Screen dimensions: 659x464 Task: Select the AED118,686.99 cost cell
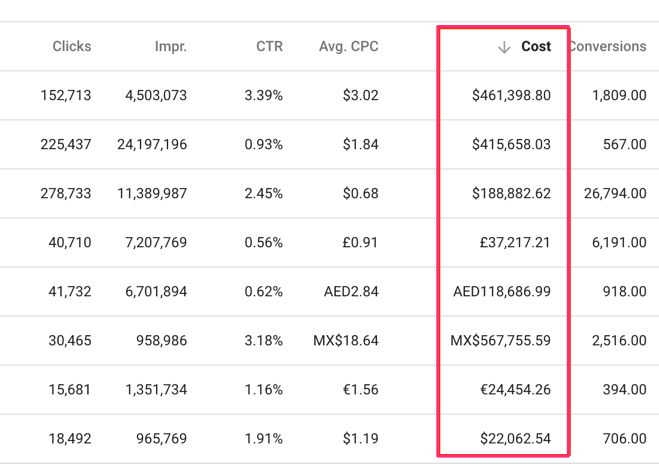[x=502, y=292]
